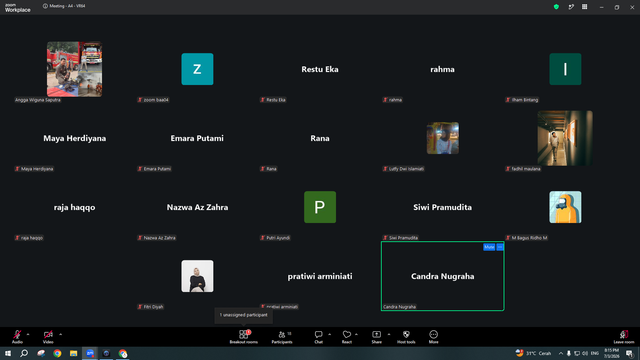Viewport: 640px width, 360px height.
Task: Open audio options arrow next to Audio
Action: pyautogui.click(x=28, y=334)
